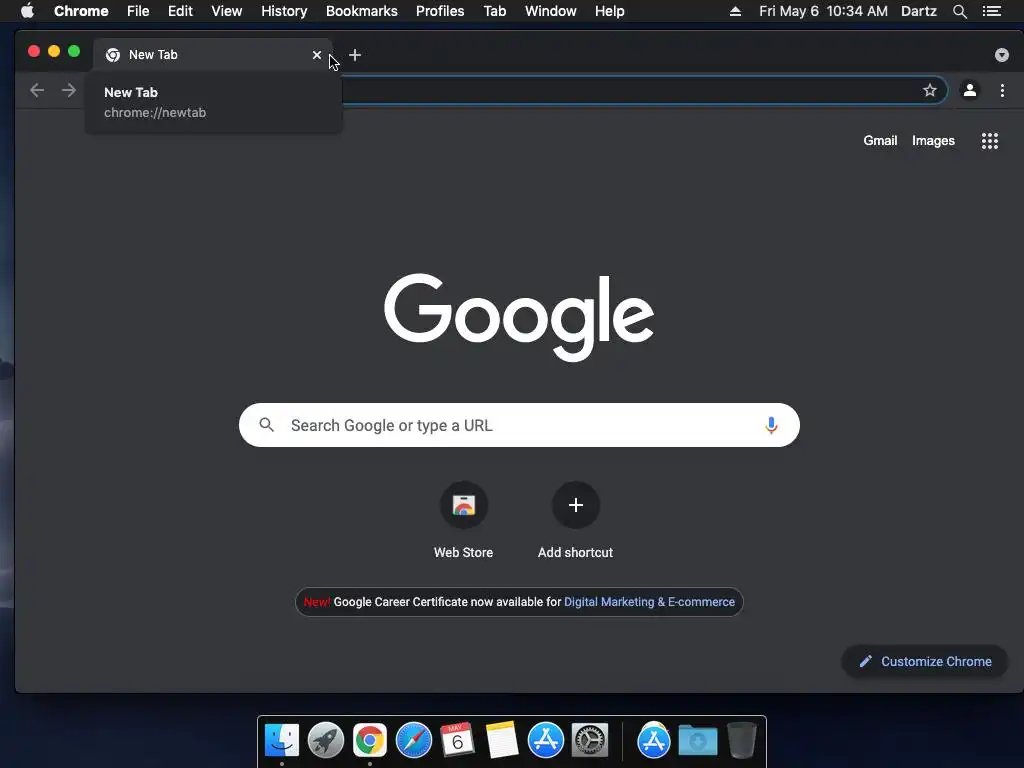Open the Bookmarks menu
Viewport: 1024px width, 768px height.
click(361, 11)
